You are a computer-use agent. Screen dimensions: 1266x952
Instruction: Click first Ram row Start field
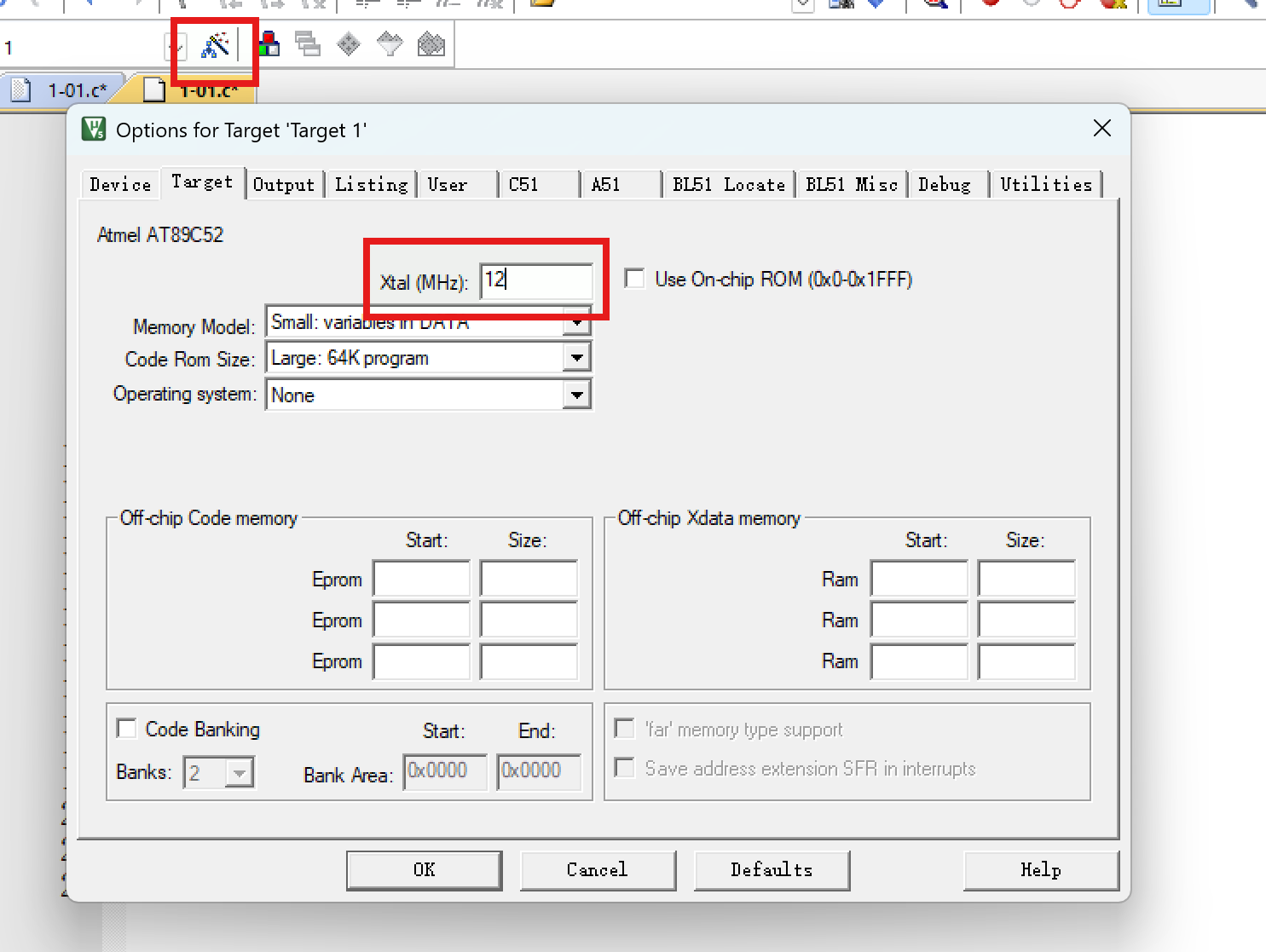[x=919, y=579]
